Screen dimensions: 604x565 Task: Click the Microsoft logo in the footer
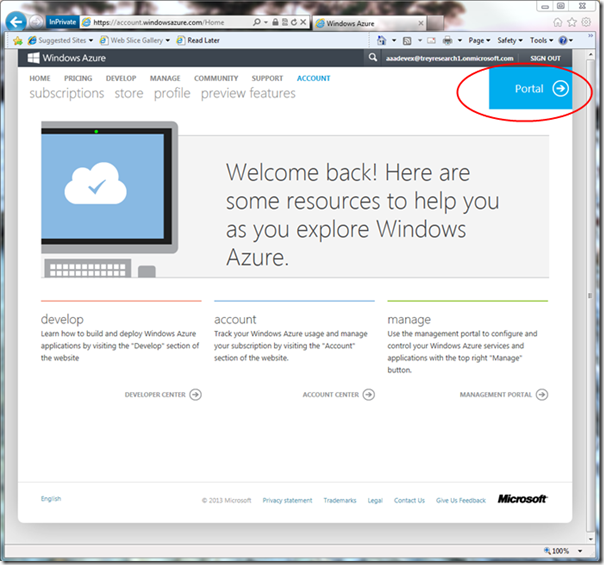pos(522,499)
